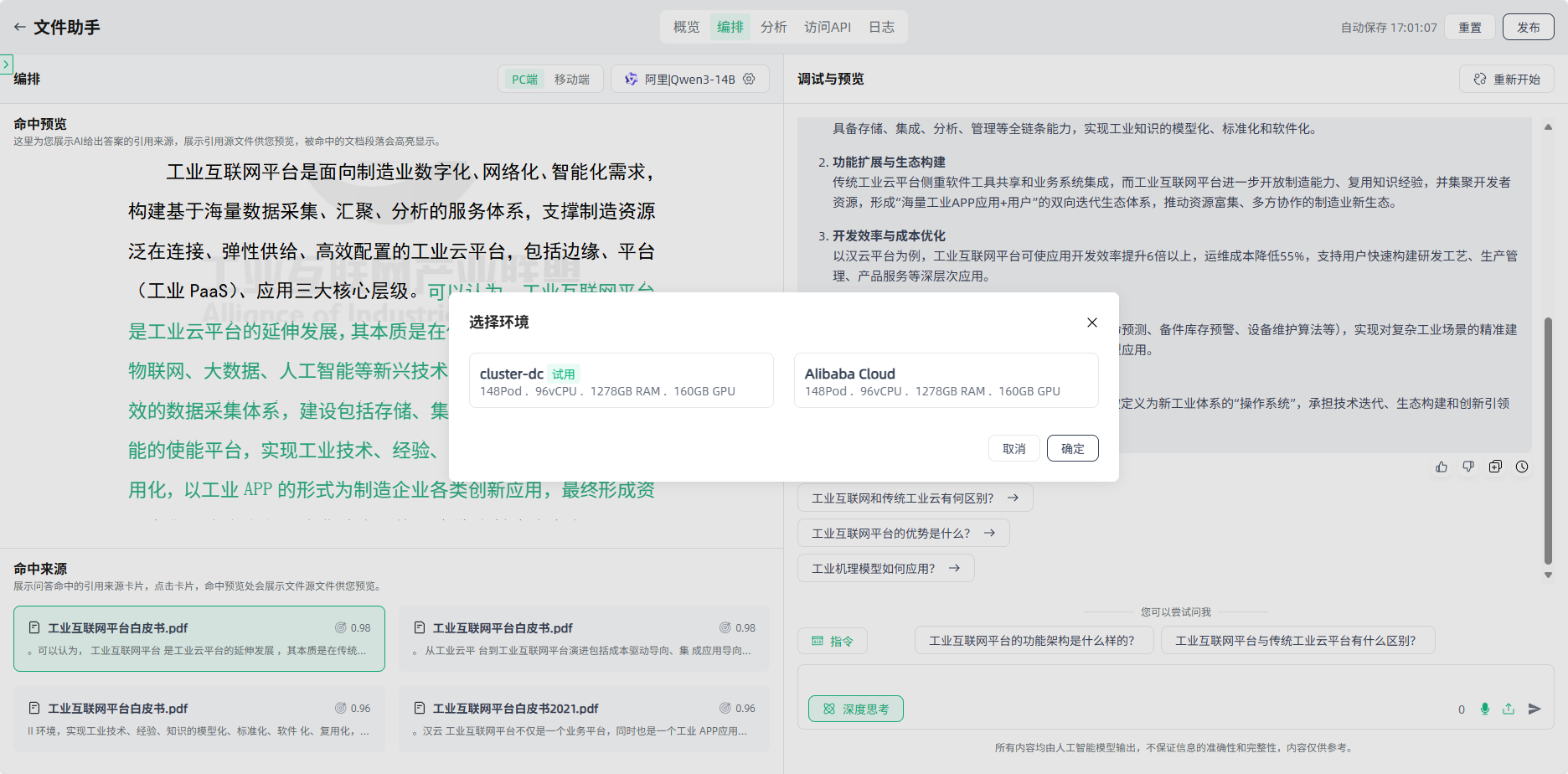Give the answer a thumbs up

click(x=1442, y=467)
